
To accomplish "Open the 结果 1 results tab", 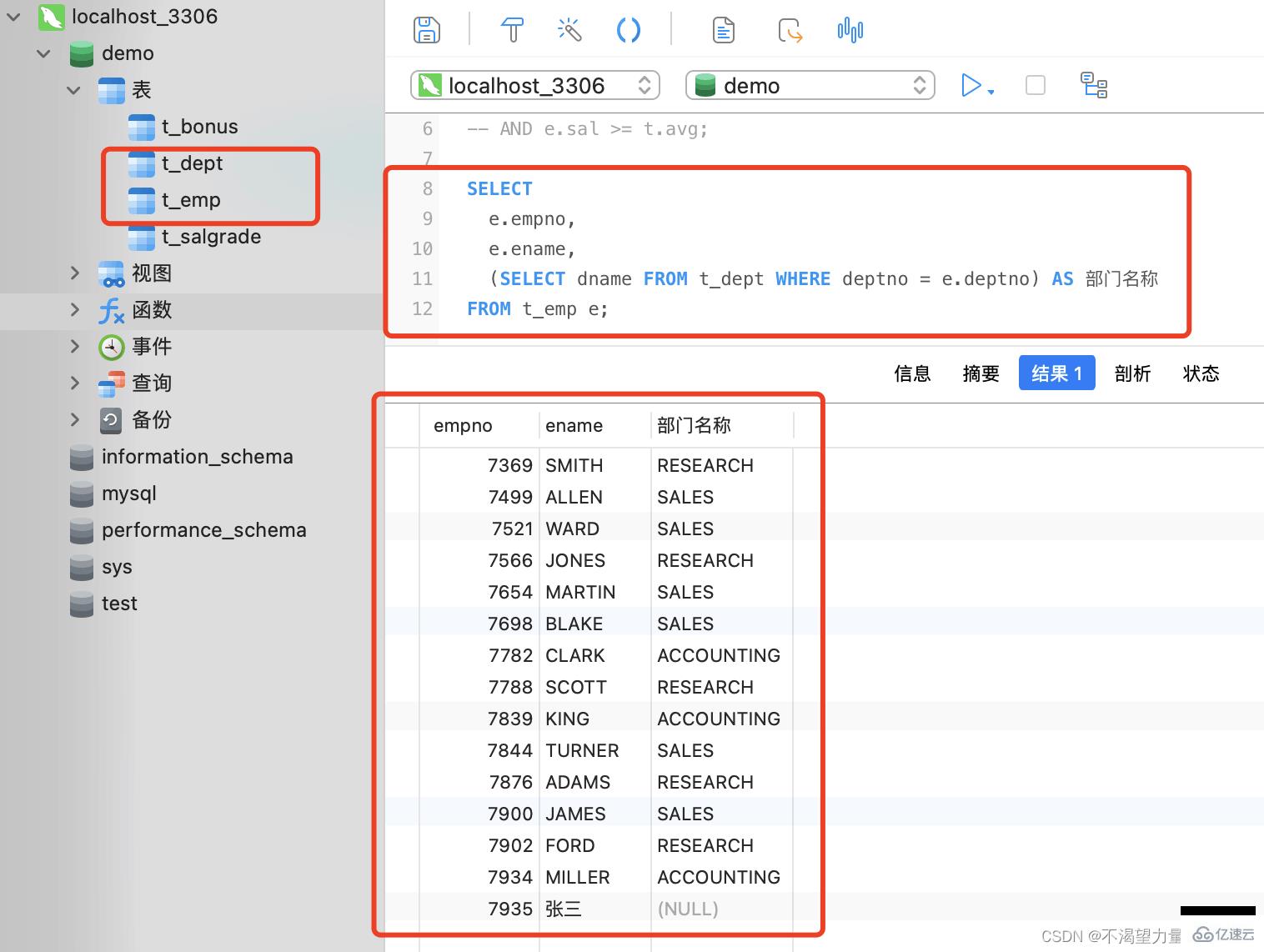I will click(1056, 373).
